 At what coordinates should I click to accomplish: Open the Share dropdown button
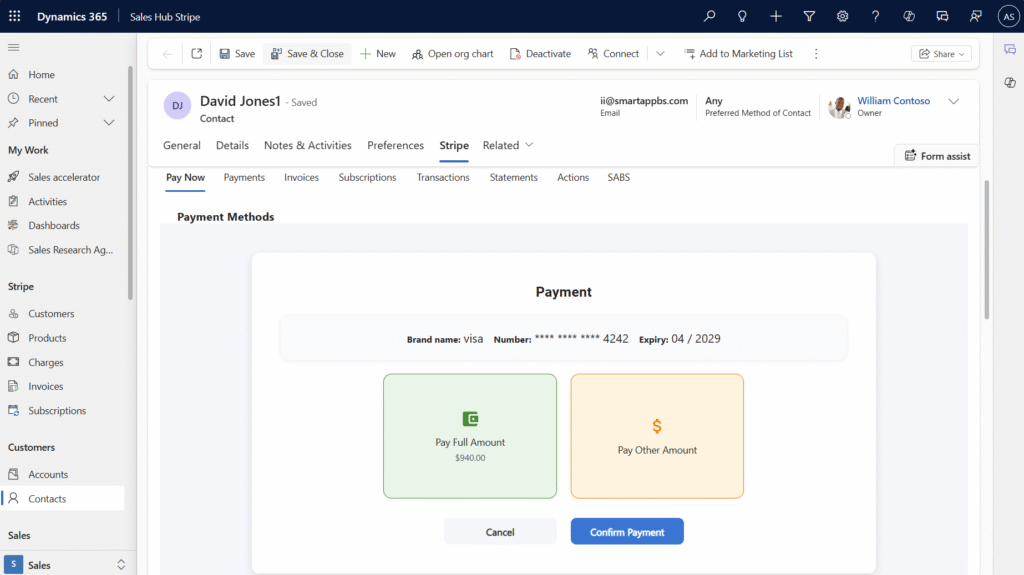pyautogui.click(x=941, y=54)
